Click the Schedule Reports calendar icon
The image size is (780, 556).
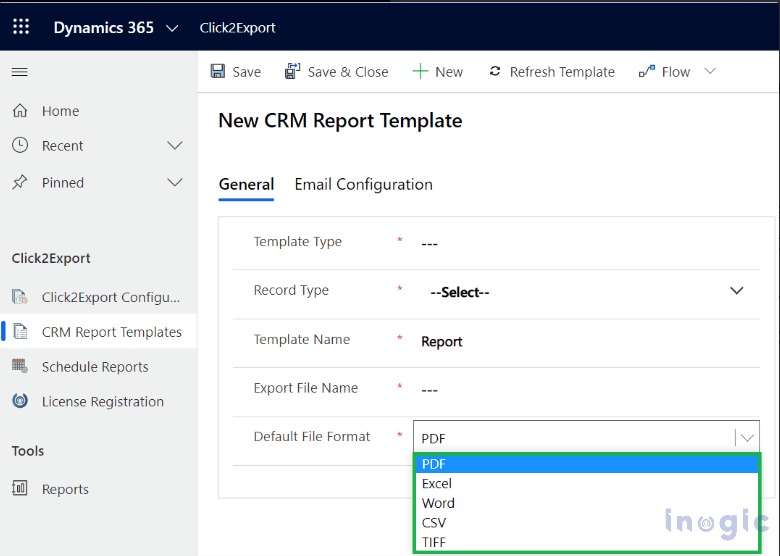click(x=20, y=366)
